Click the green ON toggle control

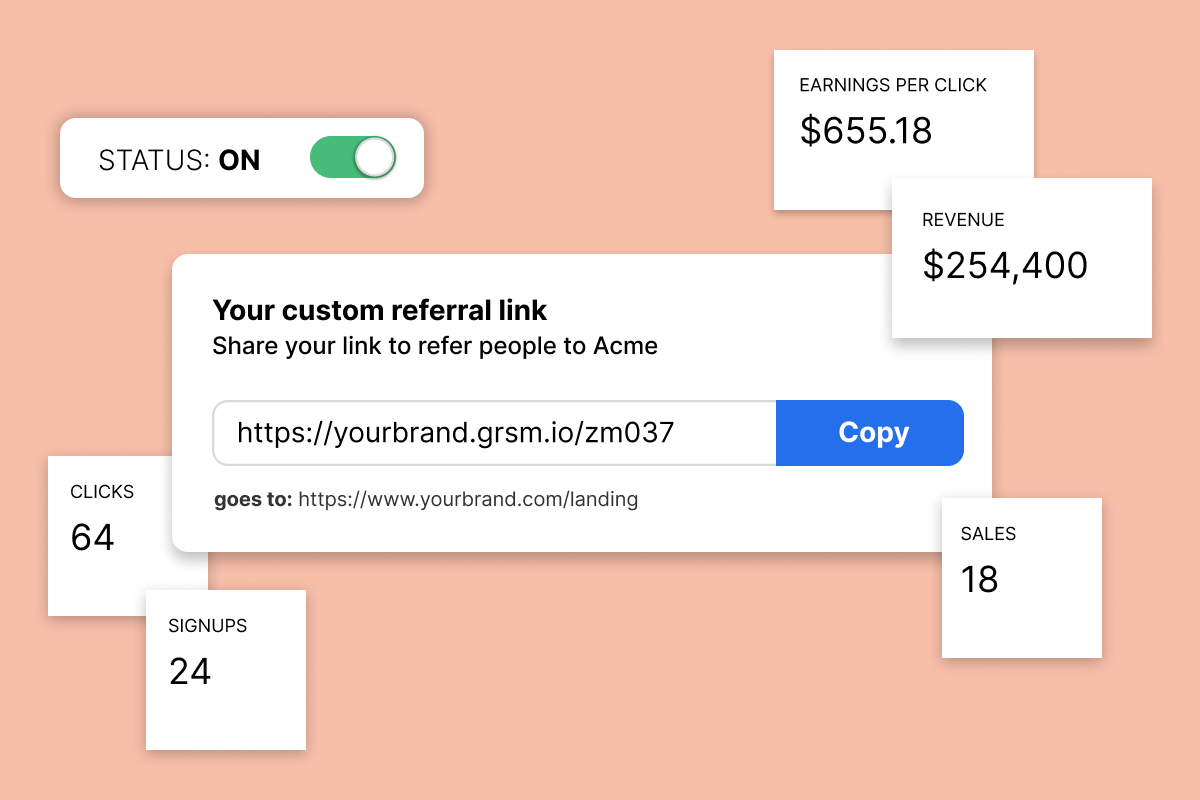point(353,157)
